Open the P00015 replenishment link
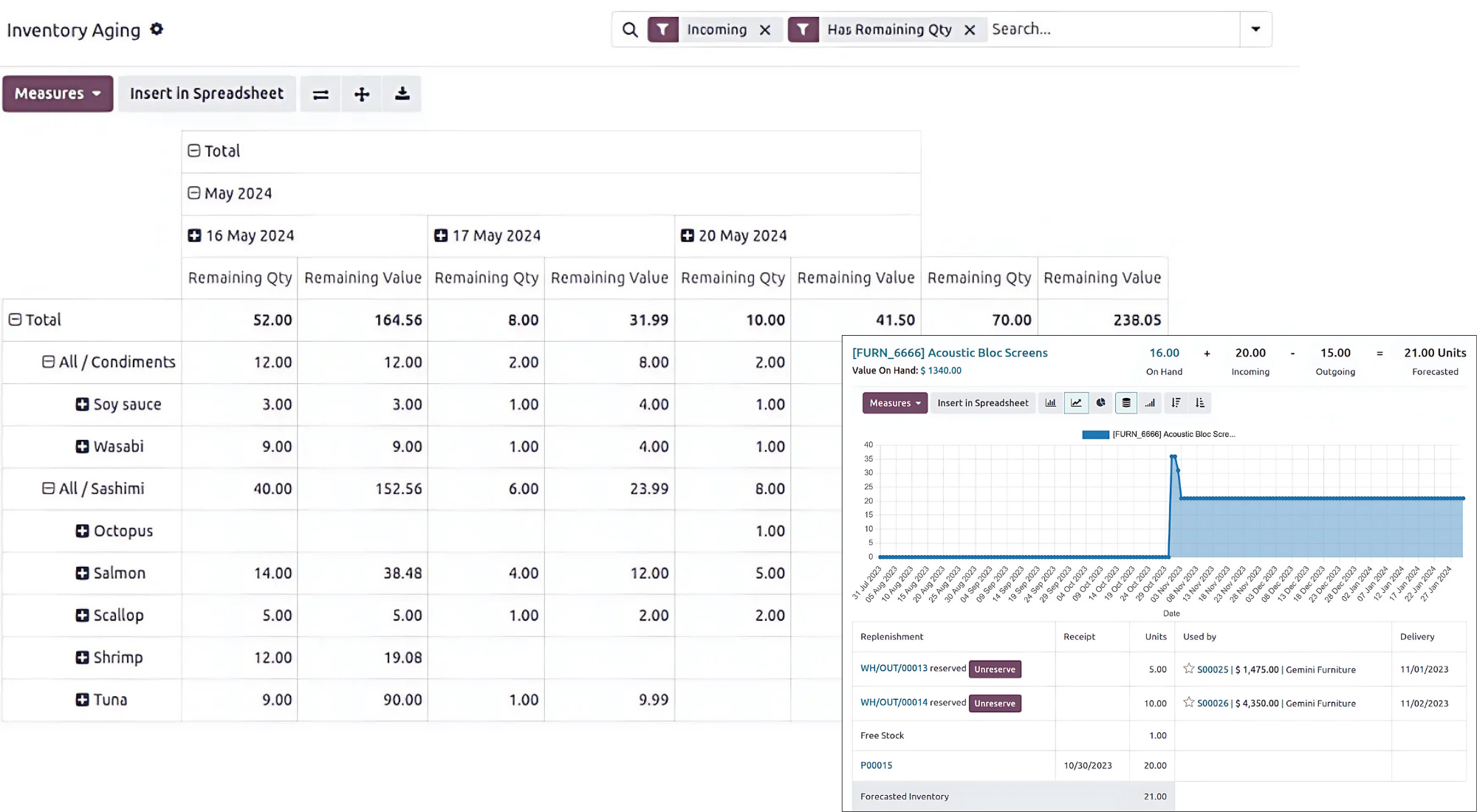Viewport: 1477px width, 812px height. click(x=876, y=765)
